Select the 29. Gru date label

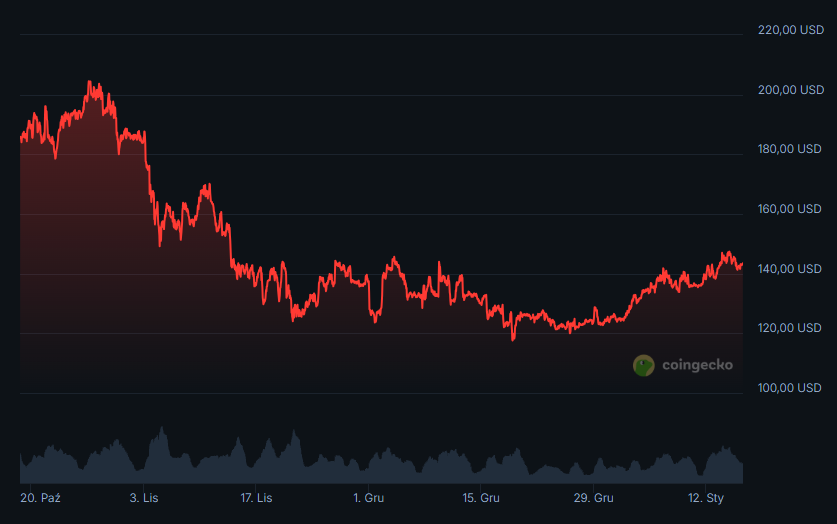click(596, 497)
